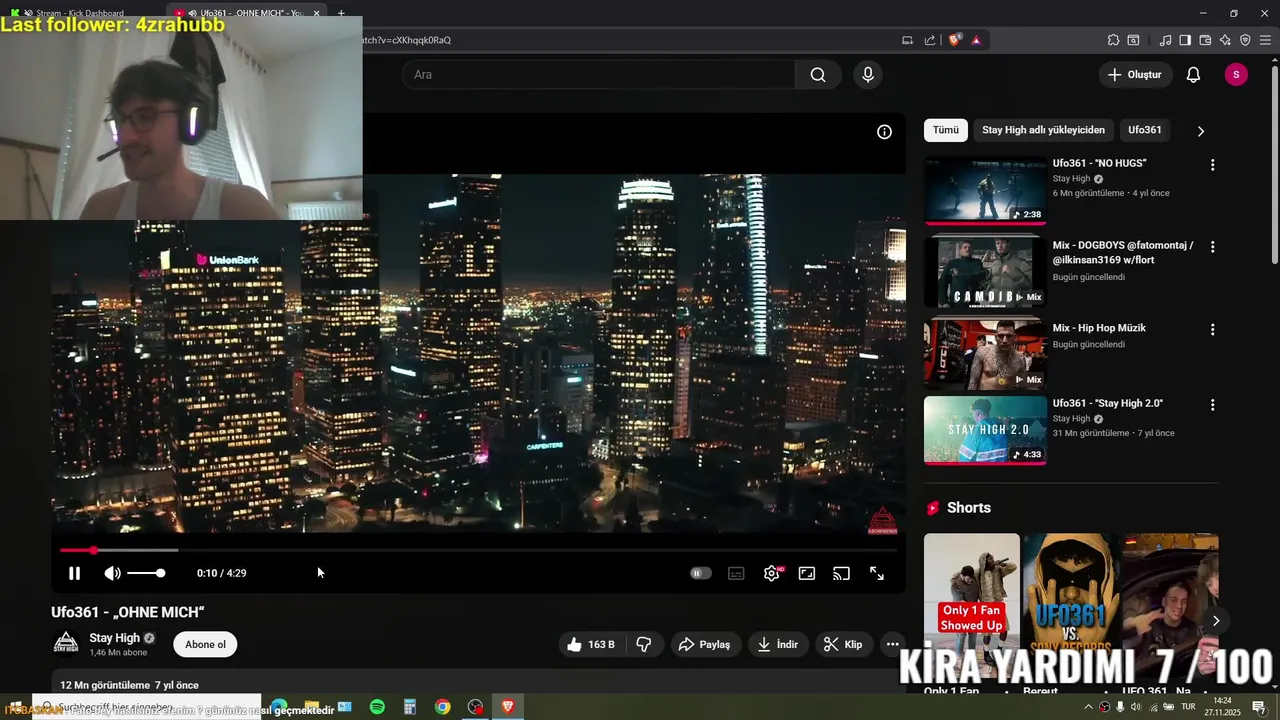Select the Ufo361 filter chip
This screenshot has width=1280, height=720.
click(x=1144, y=130)
